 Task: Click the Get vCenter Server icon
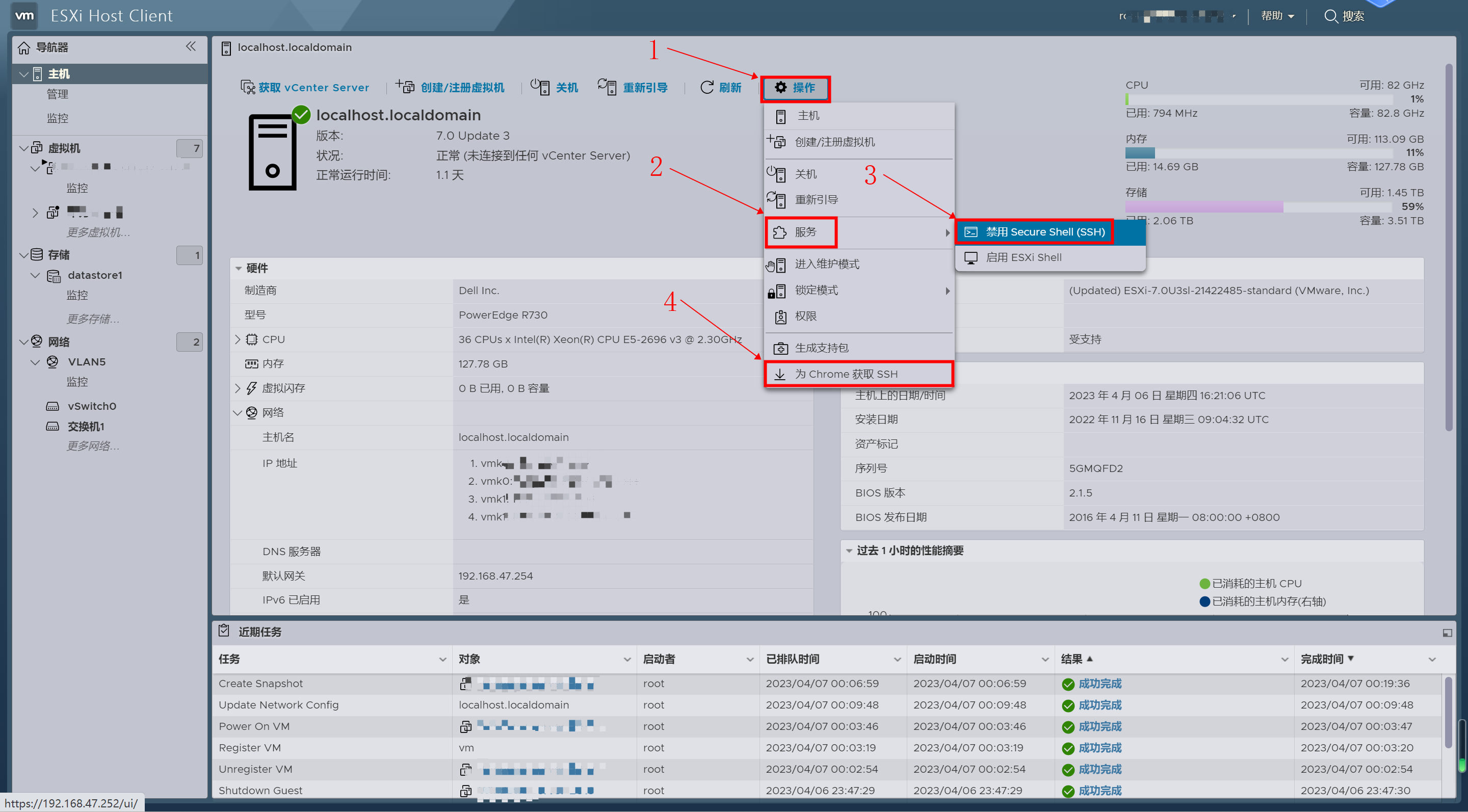pos(247,87)
